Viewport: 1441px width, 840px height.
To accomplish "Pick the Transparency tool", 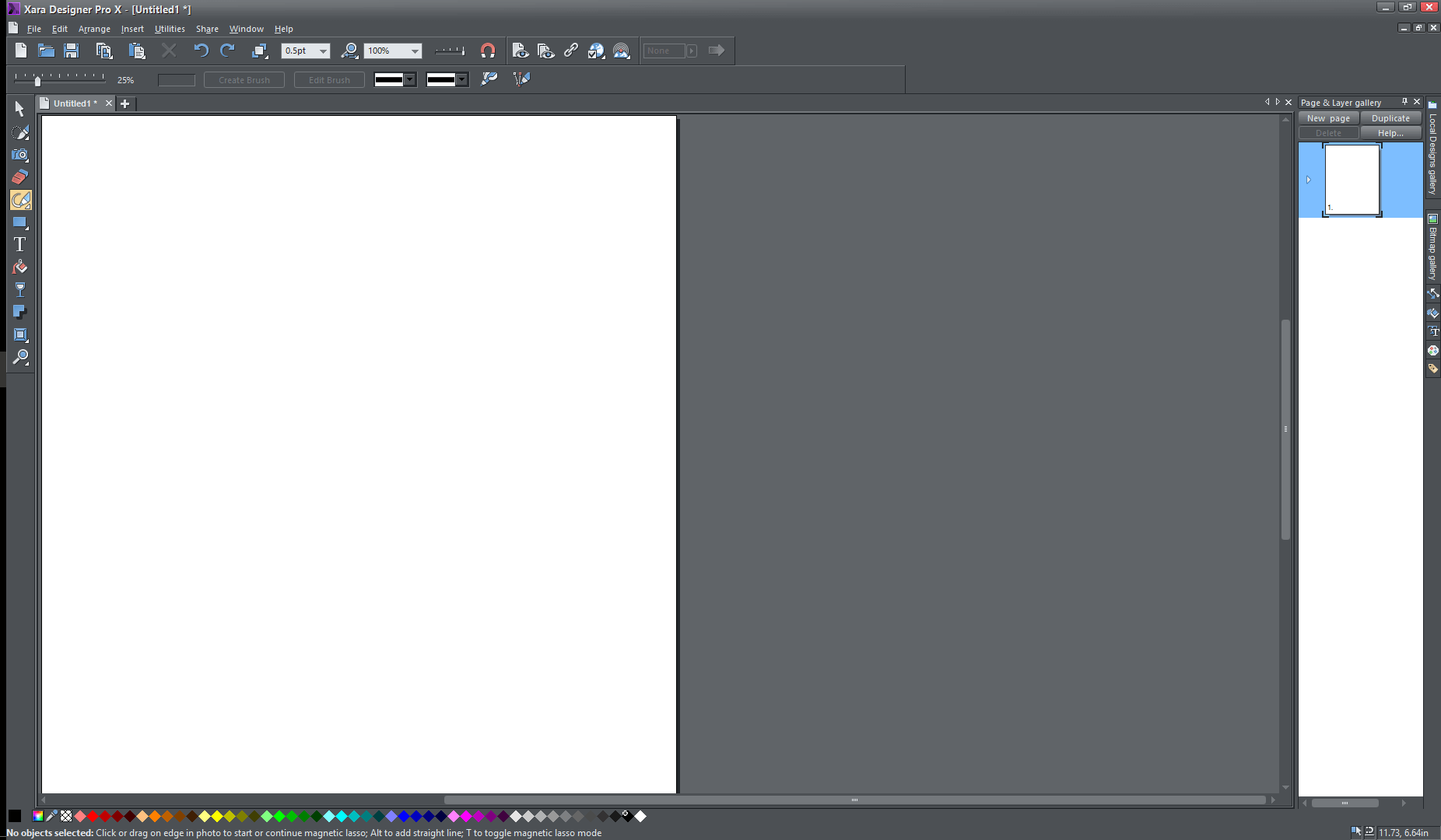I will (19, 289).
